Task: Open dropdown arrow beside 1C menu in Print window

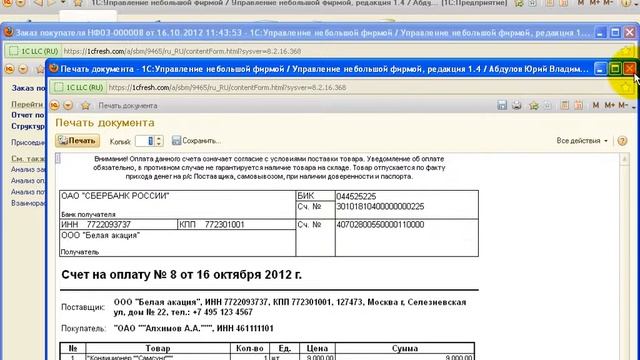Action: point(68,105)
